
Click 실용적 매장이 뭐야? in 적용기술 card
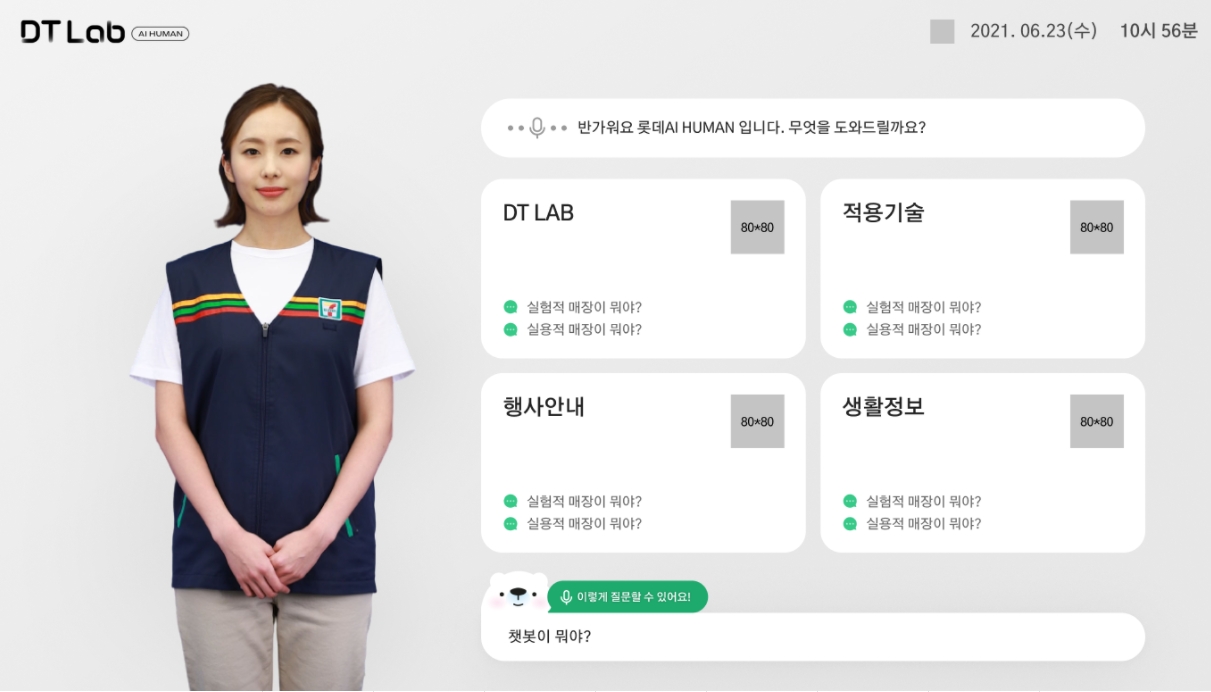(x=923, y=329)
